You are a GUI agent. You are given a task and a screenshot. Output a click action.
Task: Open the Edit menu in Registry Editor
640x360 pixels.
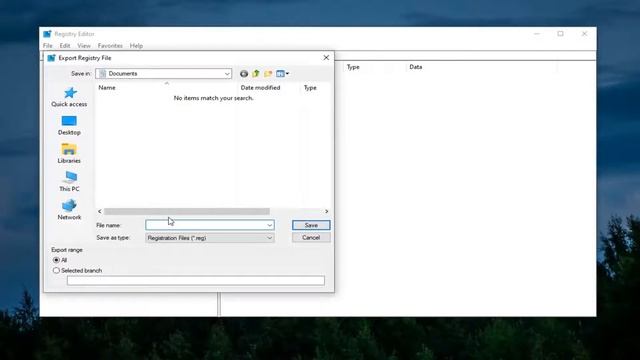tap(65, 46)
